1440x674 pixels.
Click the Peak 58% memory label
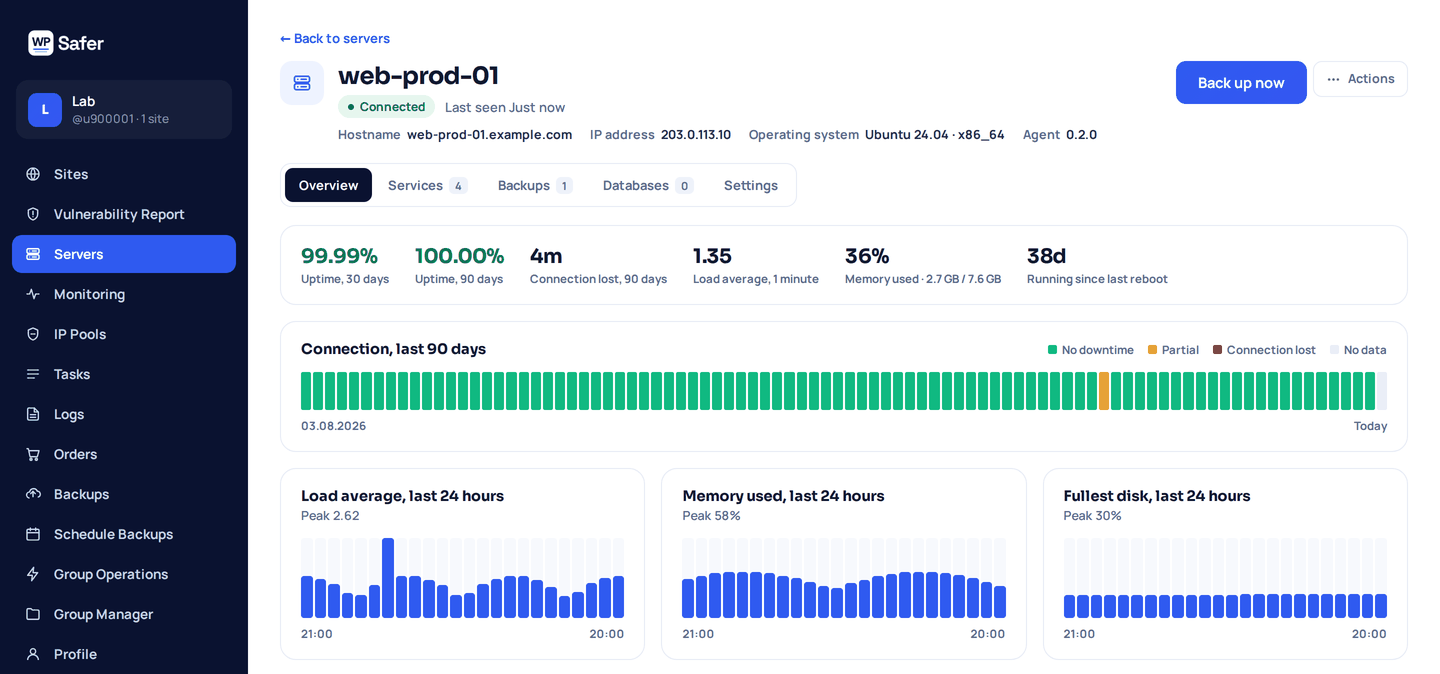tap(711, 516)
